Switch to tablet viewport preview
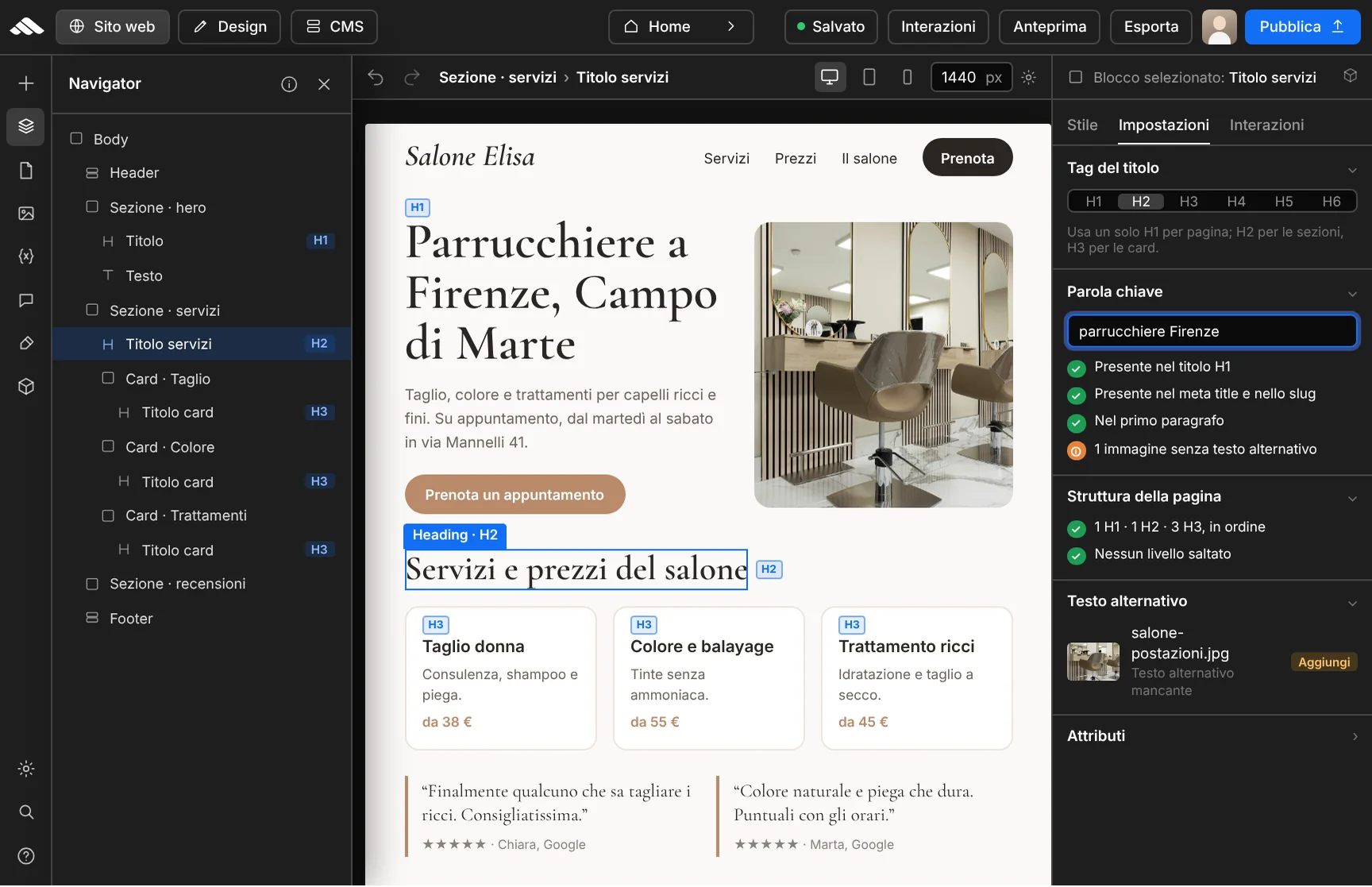Screen dimensions: 1372x887 point(869,77)
